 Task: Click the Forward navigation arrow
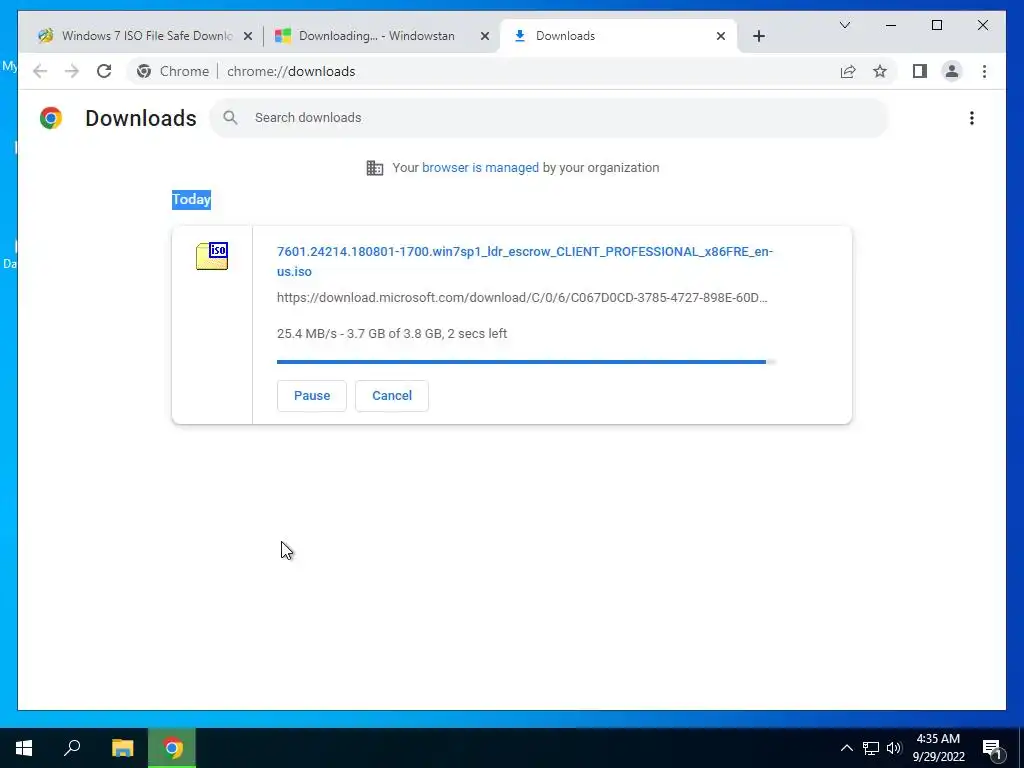point(72,71)
